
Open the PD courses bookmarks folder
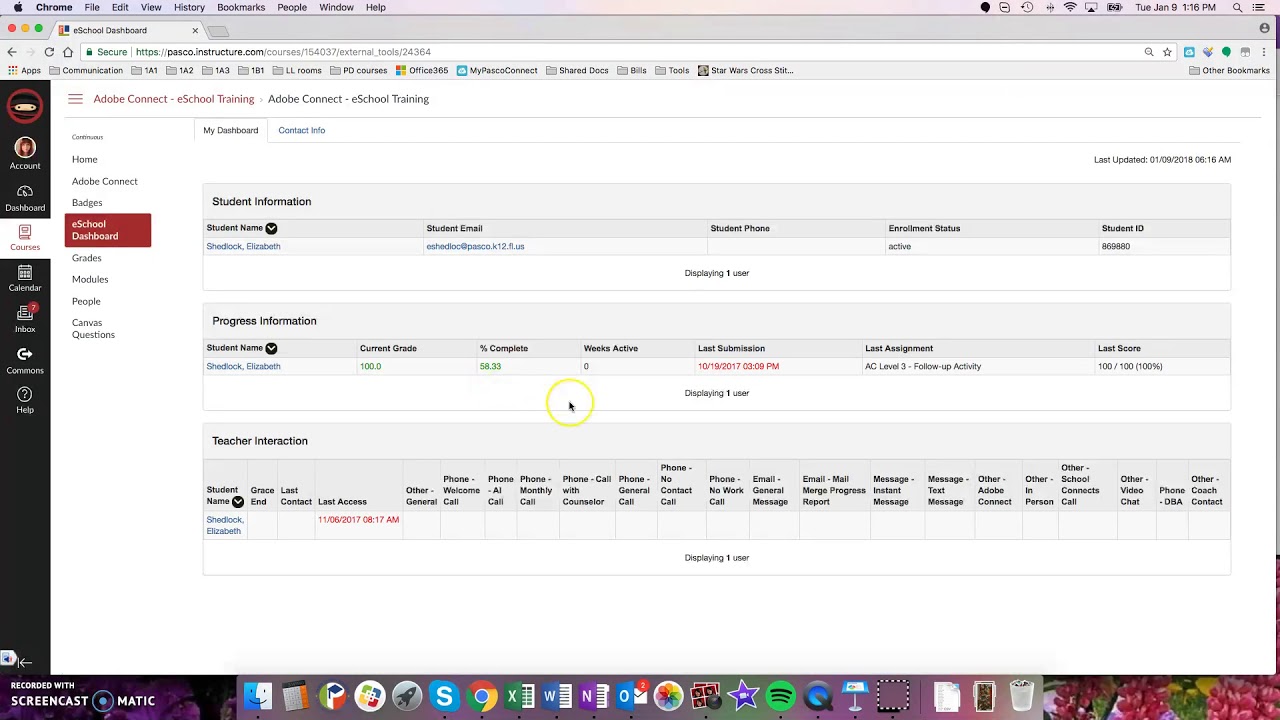357,71
